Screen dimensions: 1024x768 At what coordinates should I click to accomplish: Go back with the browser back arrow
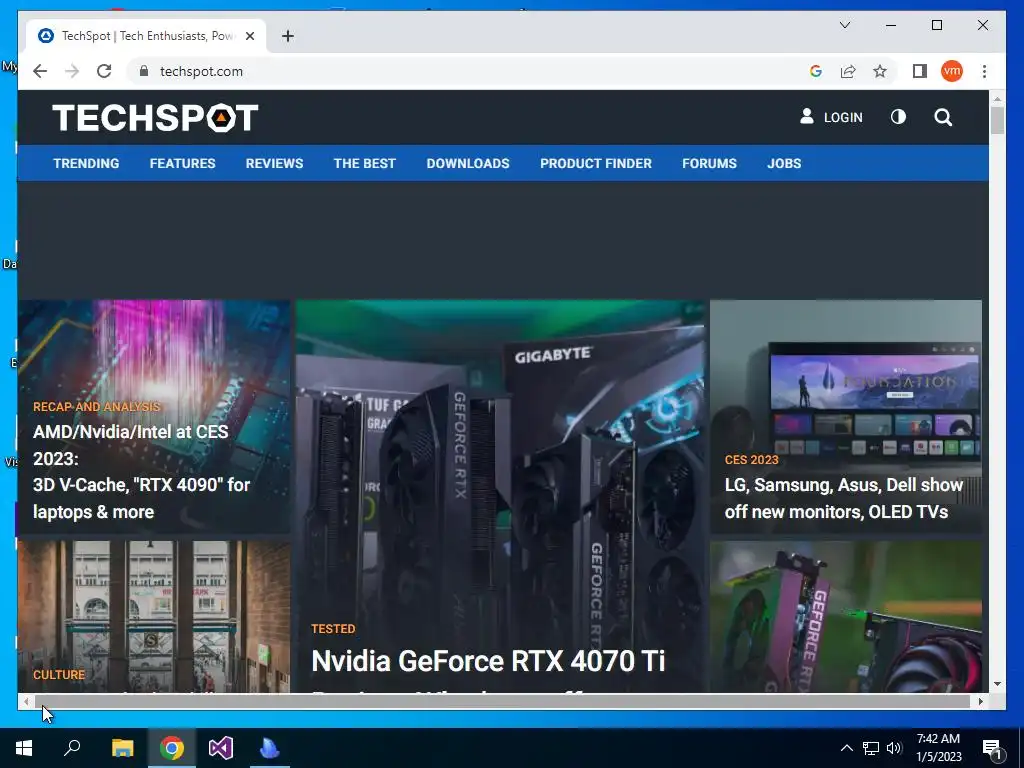click(x=40, y=71)
